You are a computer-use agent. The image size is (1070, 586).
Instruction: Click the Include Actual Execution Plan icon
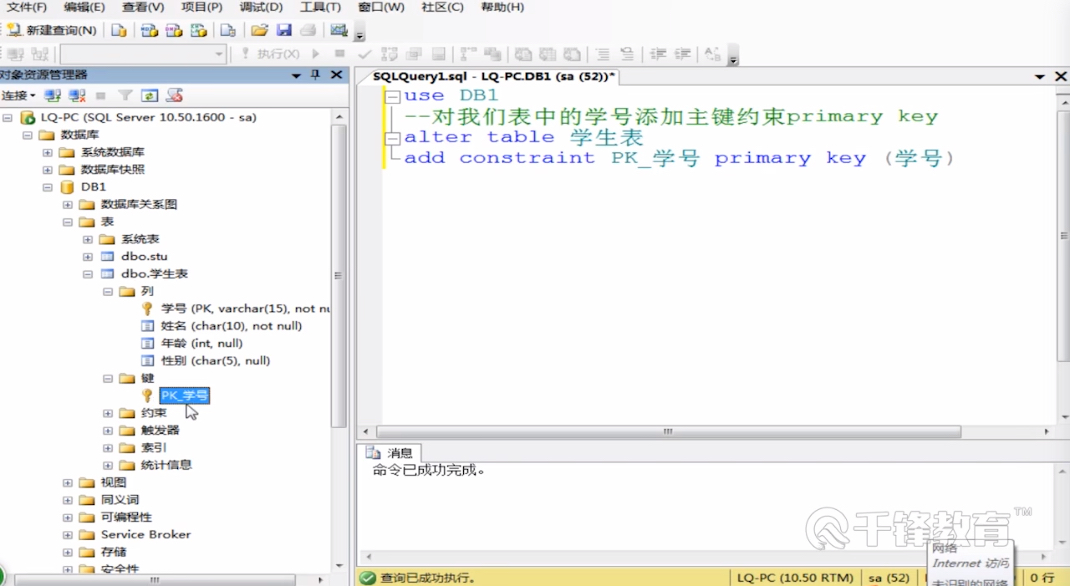tap(467, 54)
